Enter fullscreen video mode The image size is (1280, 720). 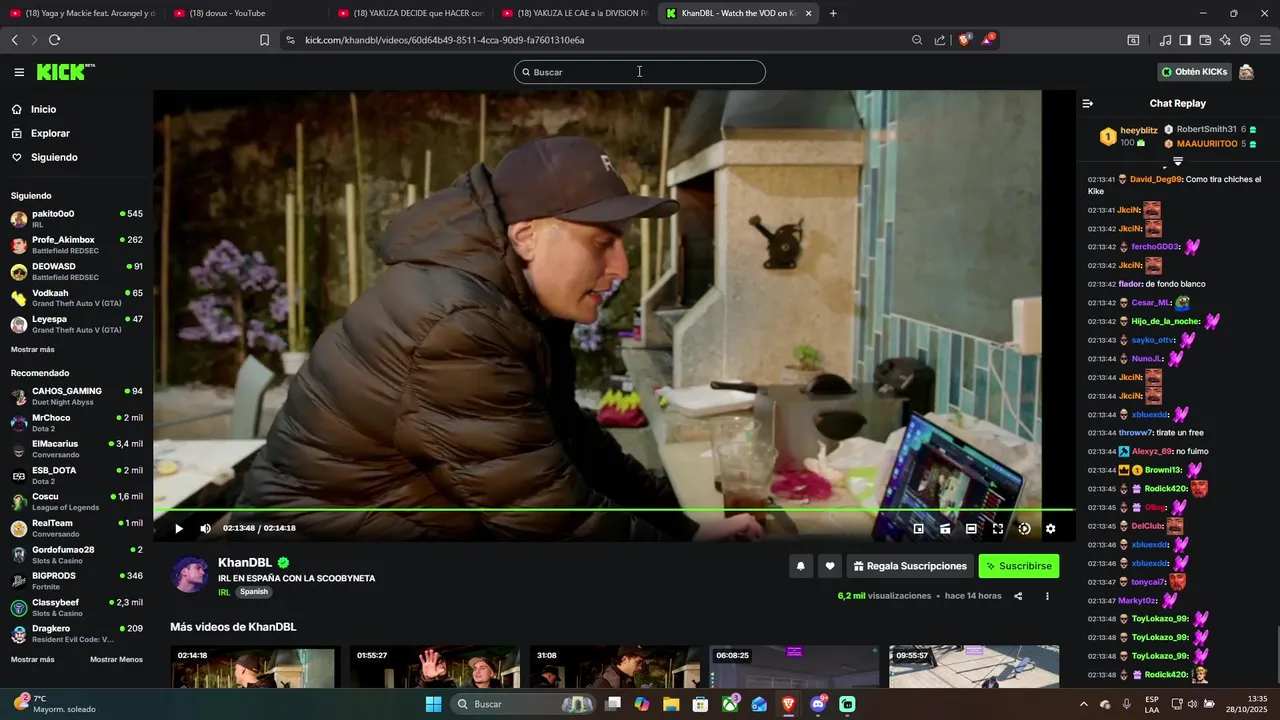(997, 528)
